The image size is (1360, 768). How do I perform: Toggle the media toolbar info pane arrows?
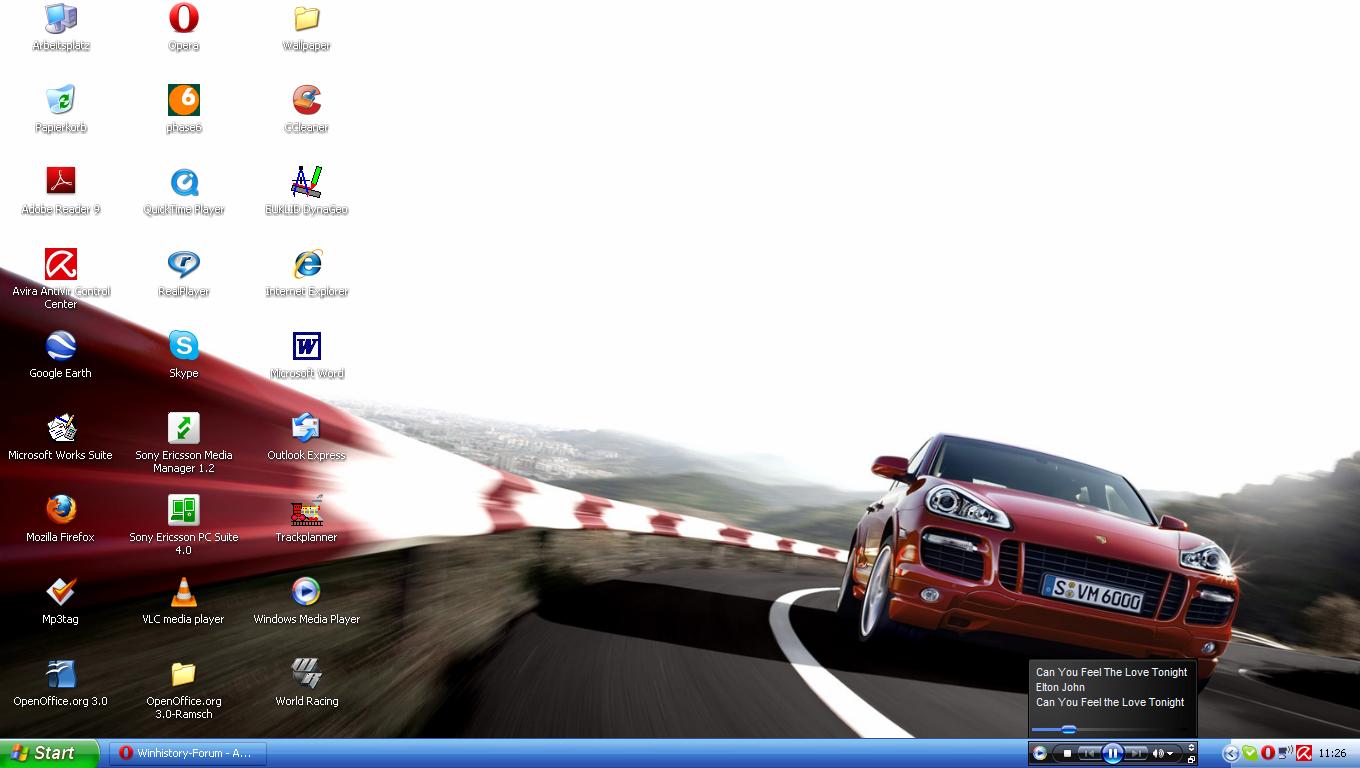coord(1191,747)
